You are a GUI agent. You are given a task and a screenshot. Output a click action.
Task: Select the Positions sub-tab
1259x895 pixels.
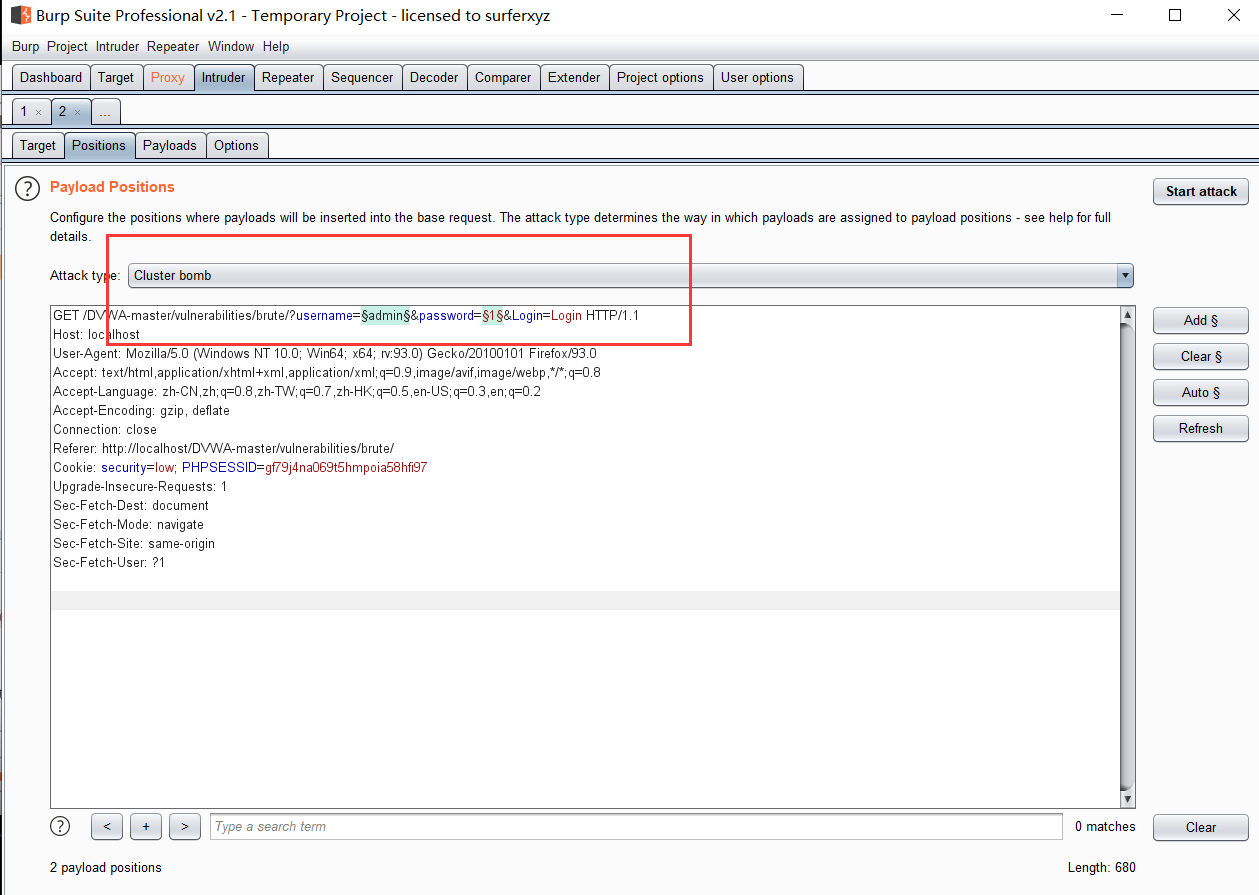pos(99,146)
